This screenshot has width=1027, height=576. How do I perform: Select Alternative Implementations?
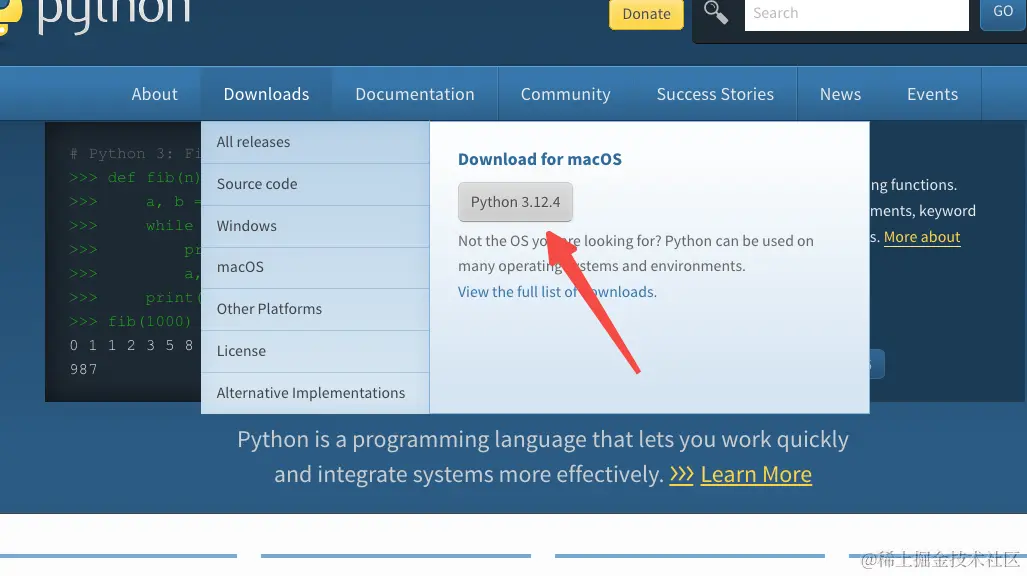pos(310,393)
